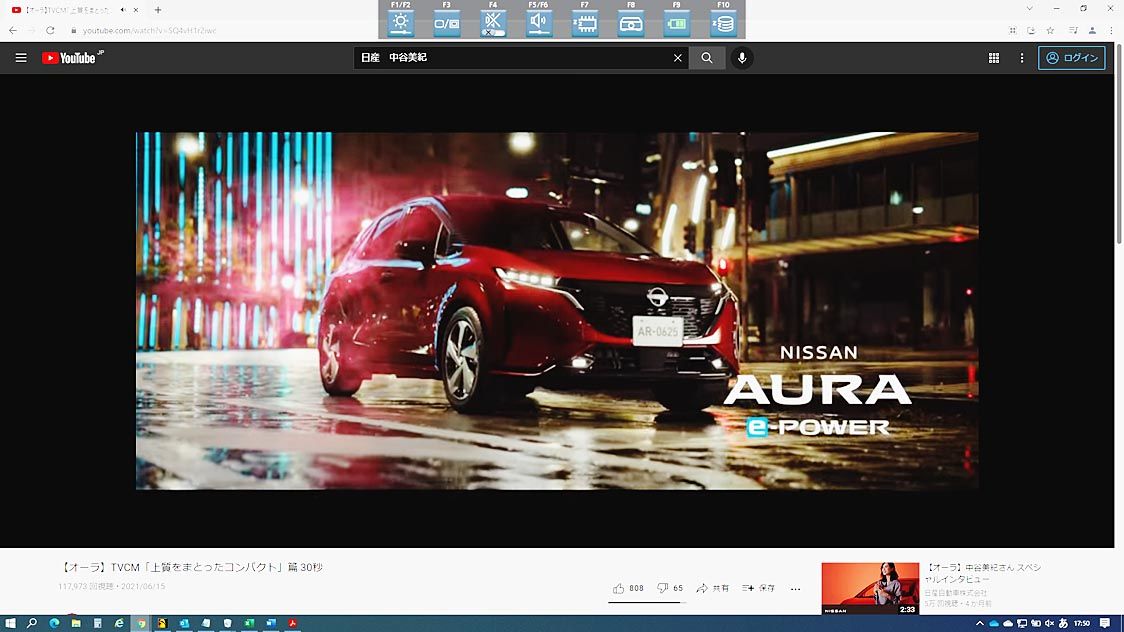This screenshot has width=1124, height=632.
Task: Click the ログイン sign-in button
Action: [1071, 58]
